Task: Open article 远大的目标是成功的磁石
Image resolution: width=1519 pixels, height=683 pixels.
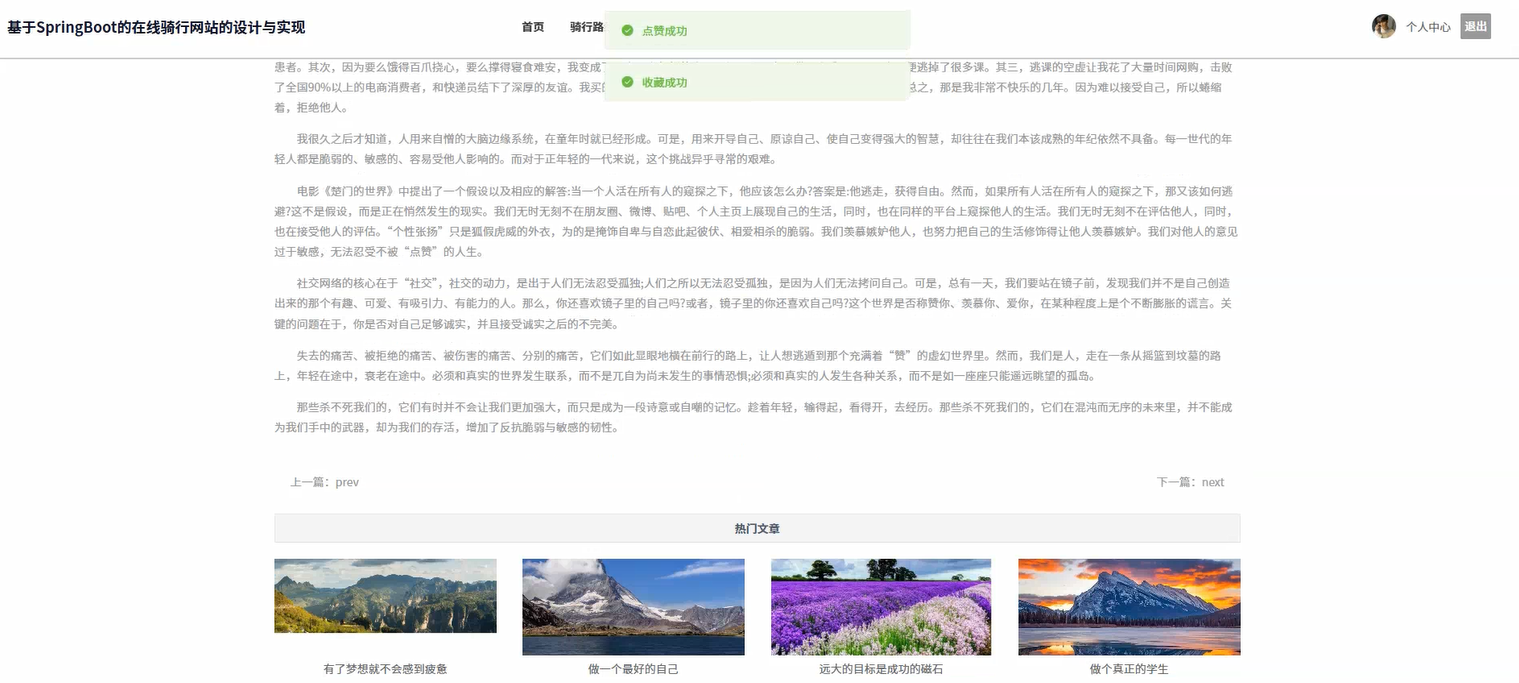Action: (881, 669)
